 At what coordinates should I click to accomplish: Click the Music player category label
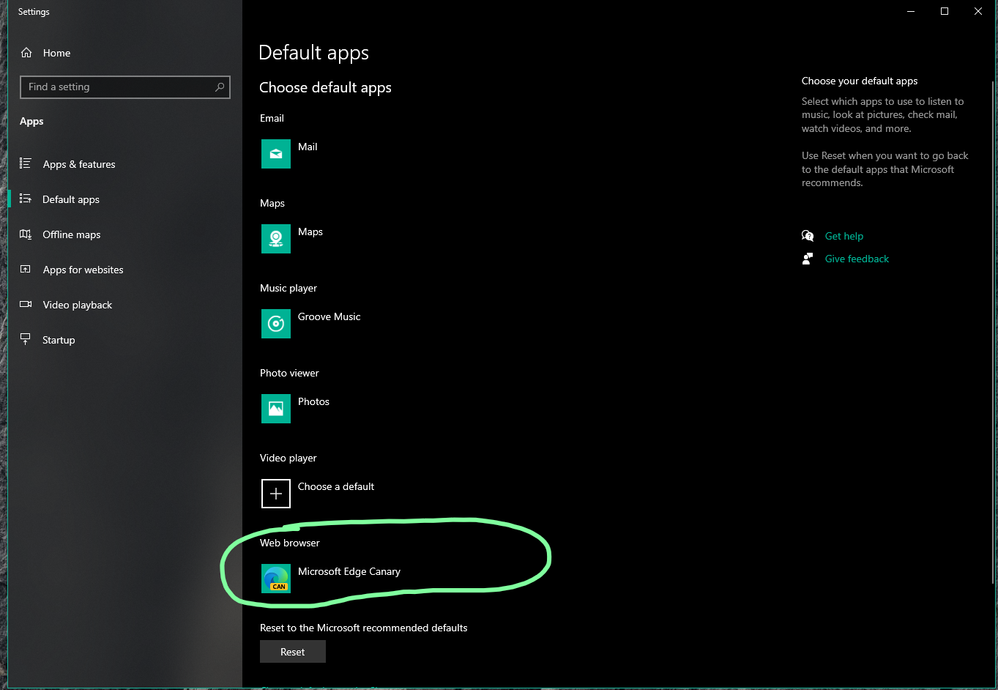point(288,288)
